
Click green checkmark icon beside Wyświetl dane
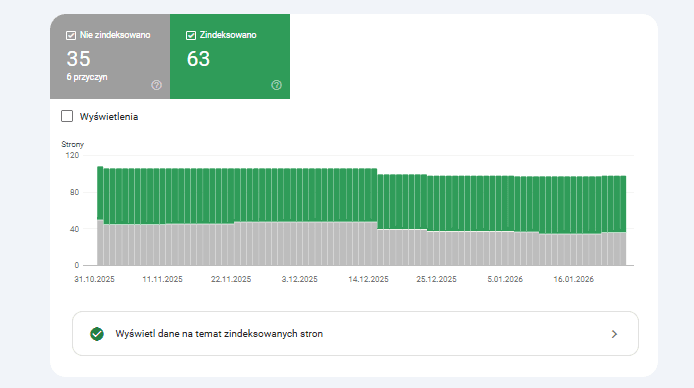click(97, 334)
